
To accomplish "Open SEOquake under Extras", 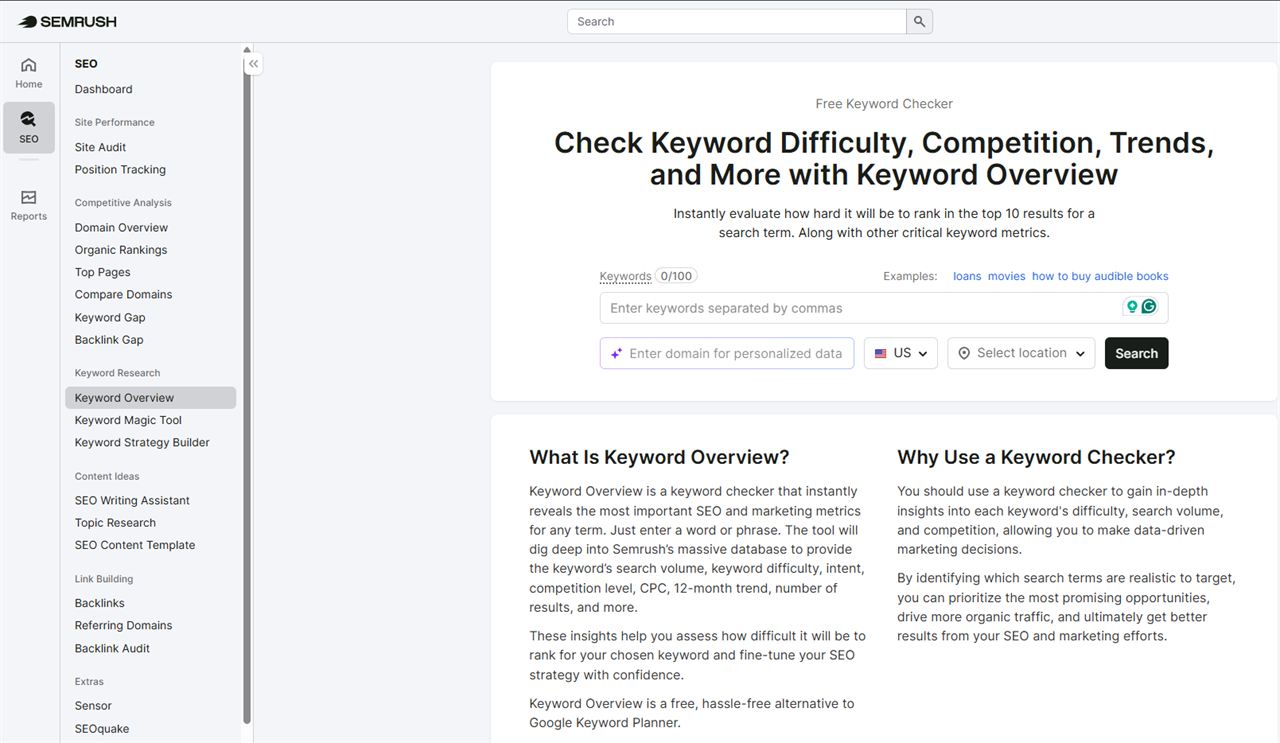I will click(x=102, y=729).
